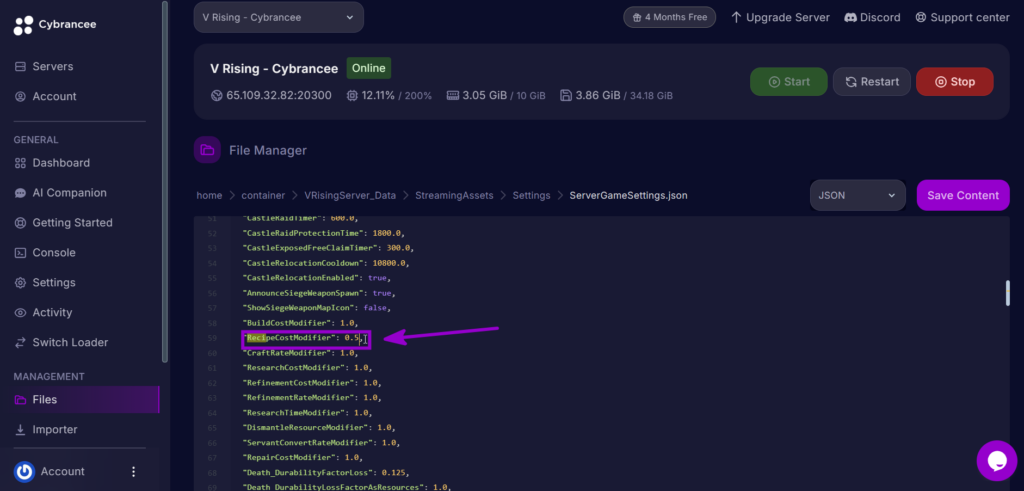Click the Start server button
The image size is (1024, 491).
789,82
